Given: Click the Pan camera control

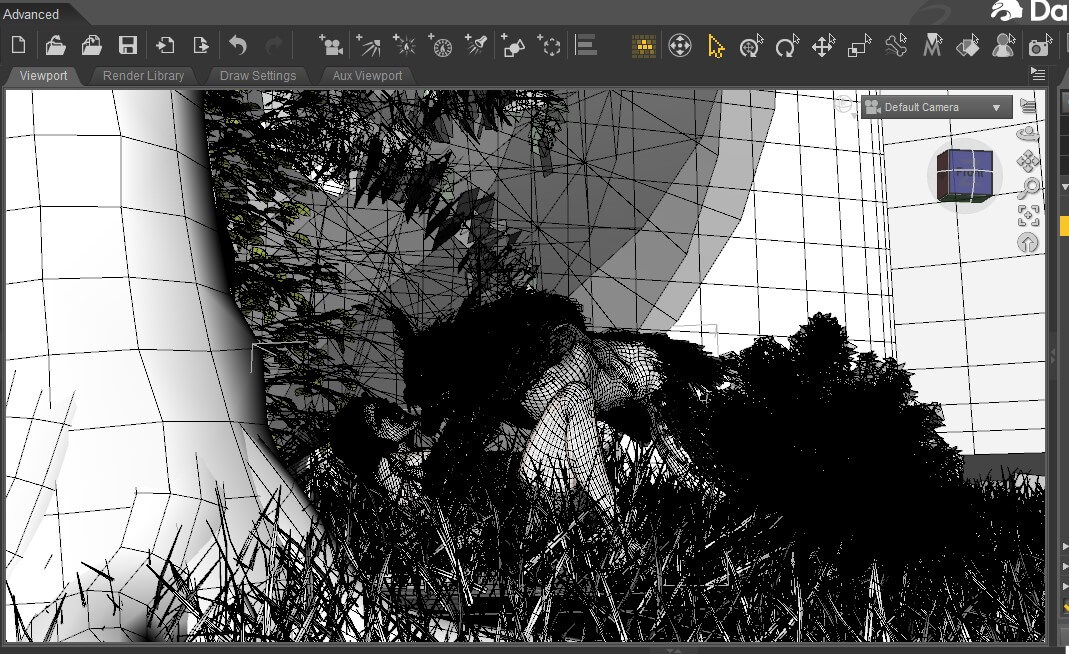Looking at the screenshot, I should pyautogui.click(x=1028, y=162).
